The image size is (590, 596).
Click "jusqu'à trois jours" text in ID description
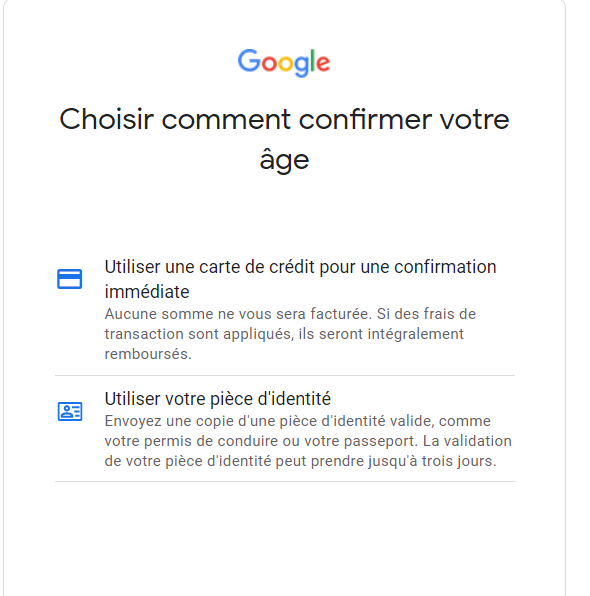[x=432, y=461]
